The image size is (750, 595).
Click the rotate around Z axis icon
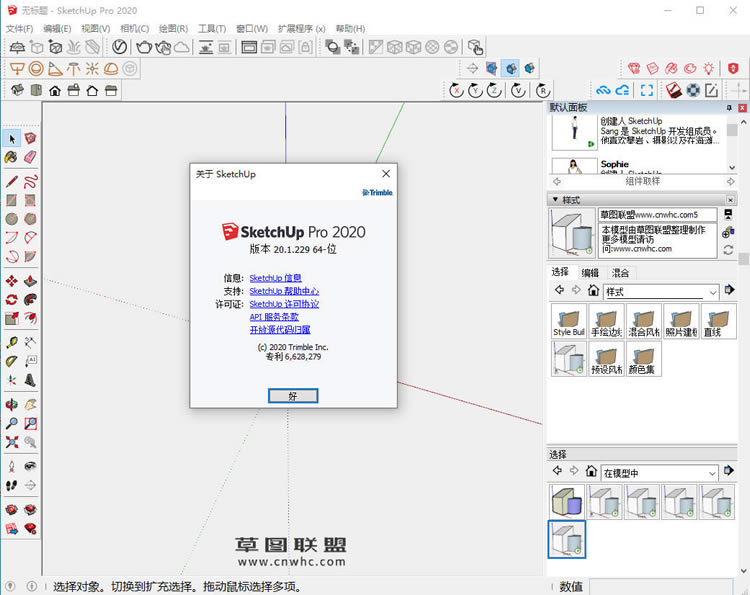point(494,90)
